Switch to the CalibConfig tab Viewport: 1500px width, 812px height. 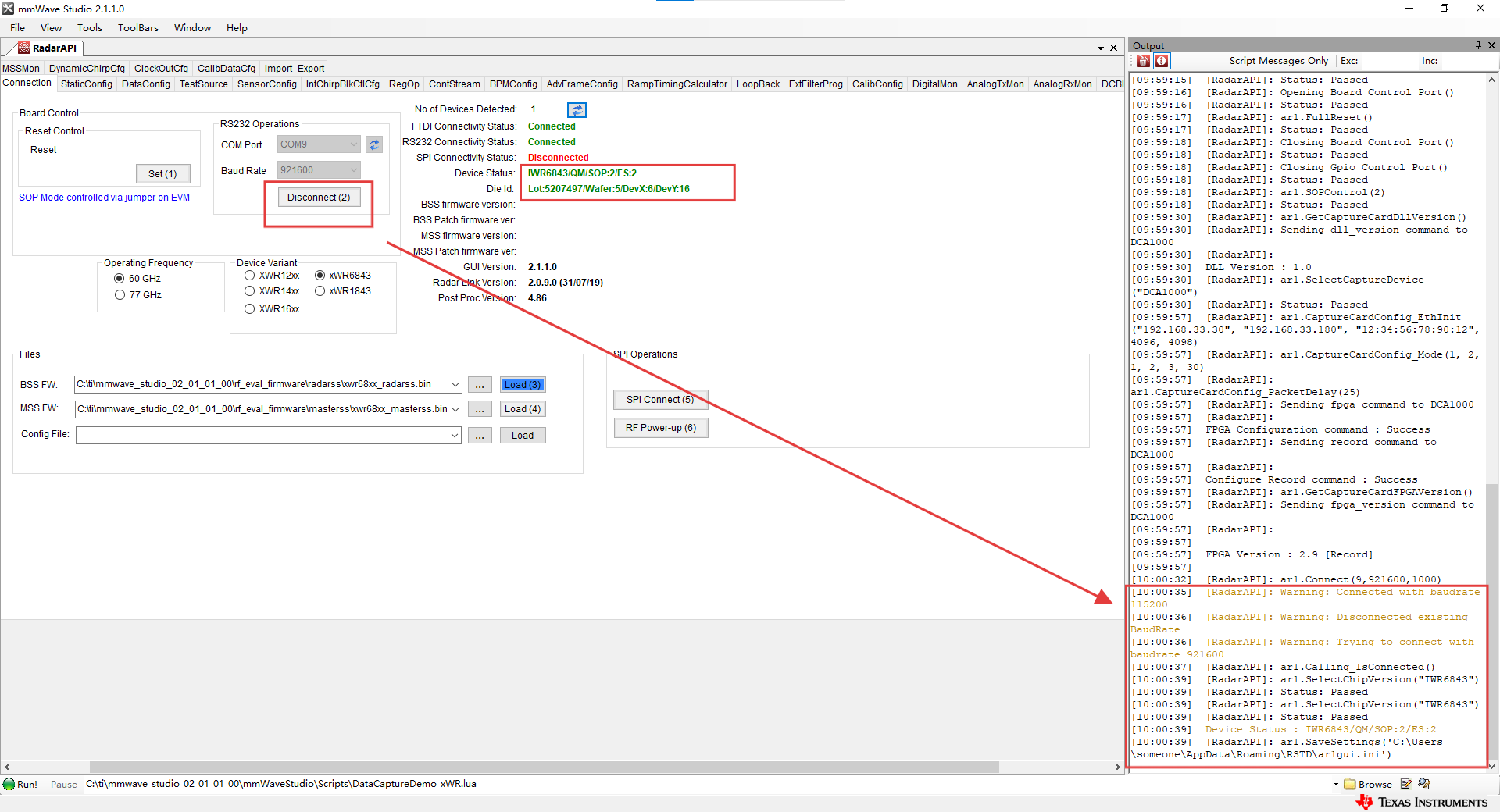point(877,84)
